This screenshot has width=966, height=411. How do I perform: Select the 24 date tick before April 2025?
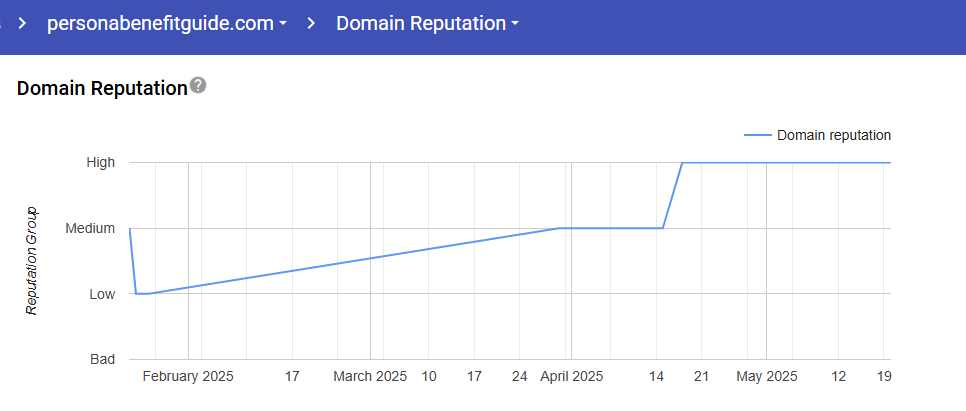click(x=519, y=377)
